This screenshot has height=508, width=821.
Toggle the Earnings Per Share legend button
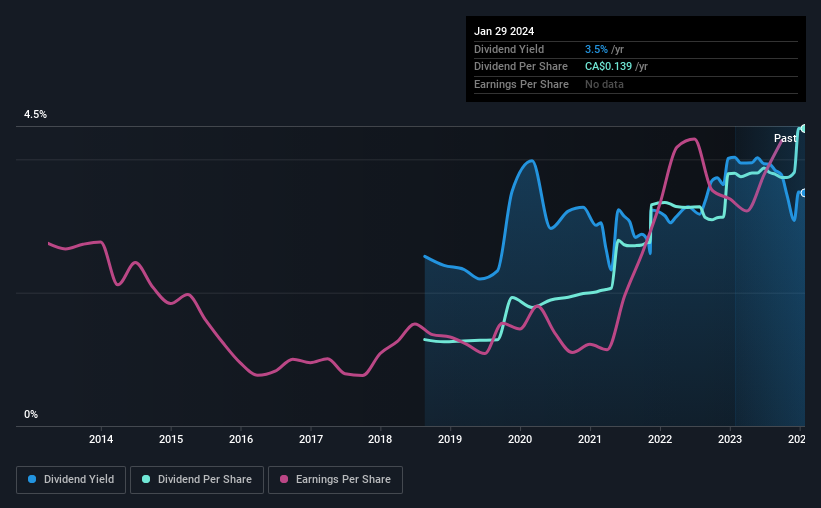point(335,480)
